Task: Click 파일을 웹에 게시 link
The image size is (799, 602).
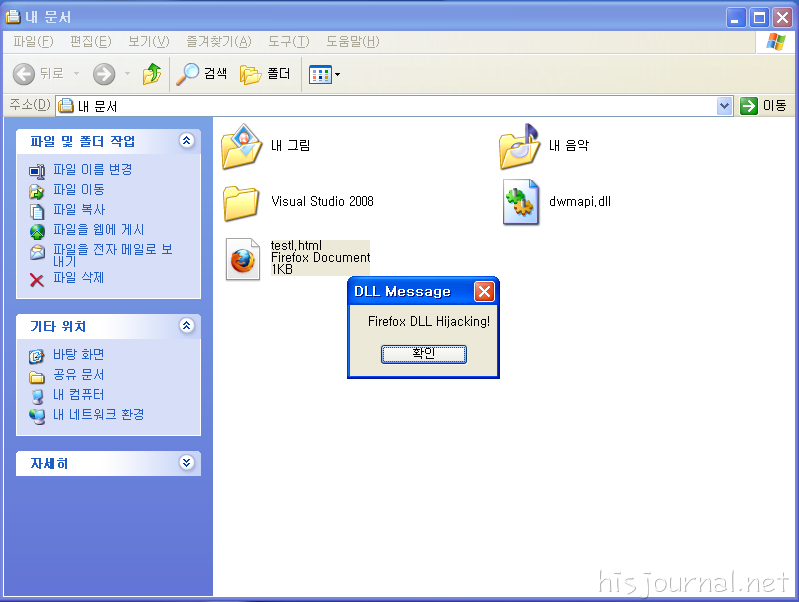Action: 98,230
